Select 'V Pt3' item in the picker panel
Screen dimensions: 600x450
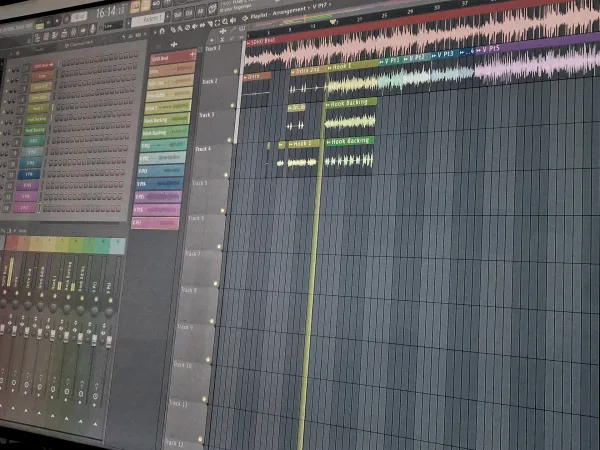click(x=161, y=170)
